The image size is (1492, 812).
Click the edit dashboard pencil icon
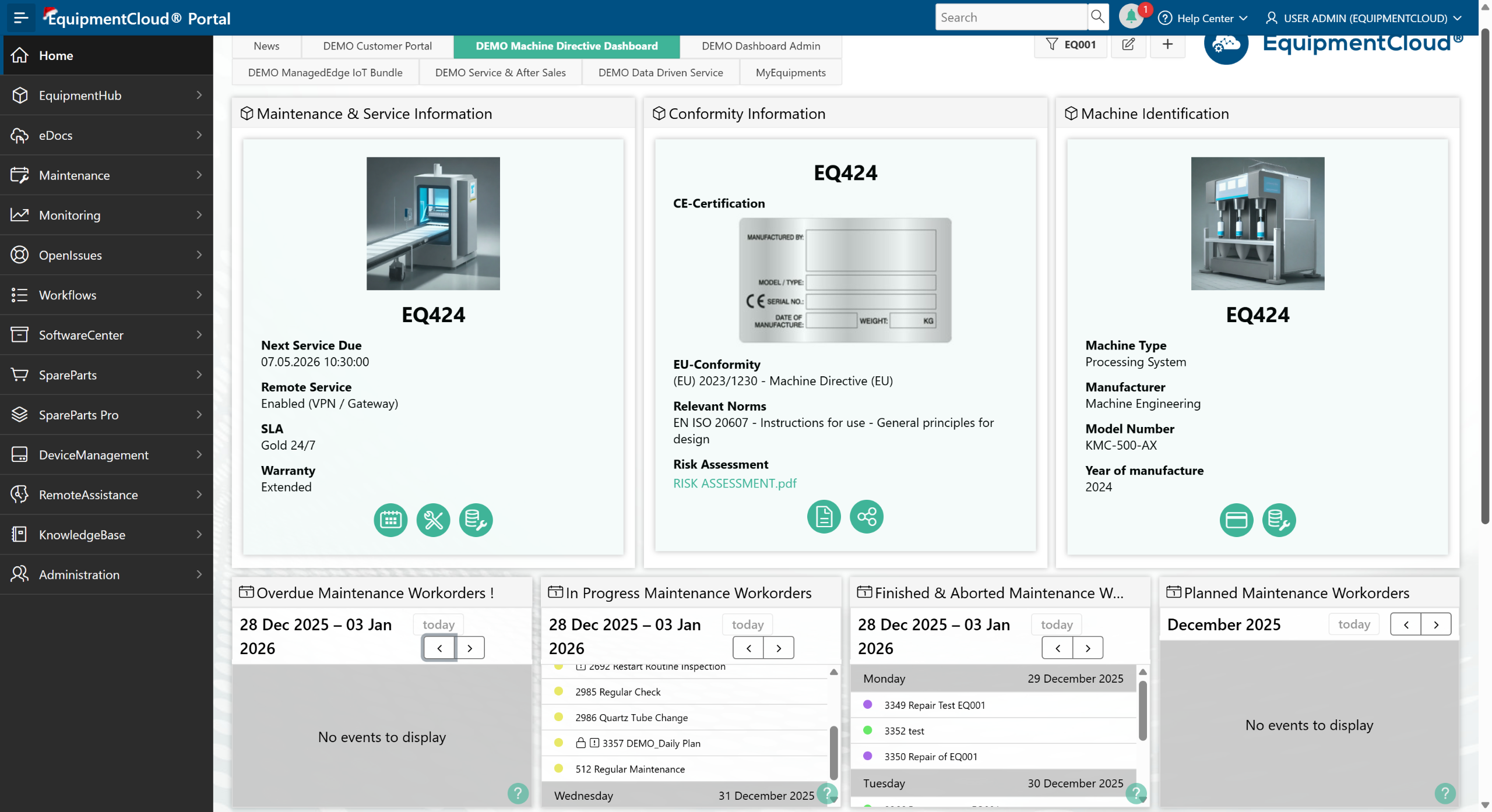pos(1128,44)
